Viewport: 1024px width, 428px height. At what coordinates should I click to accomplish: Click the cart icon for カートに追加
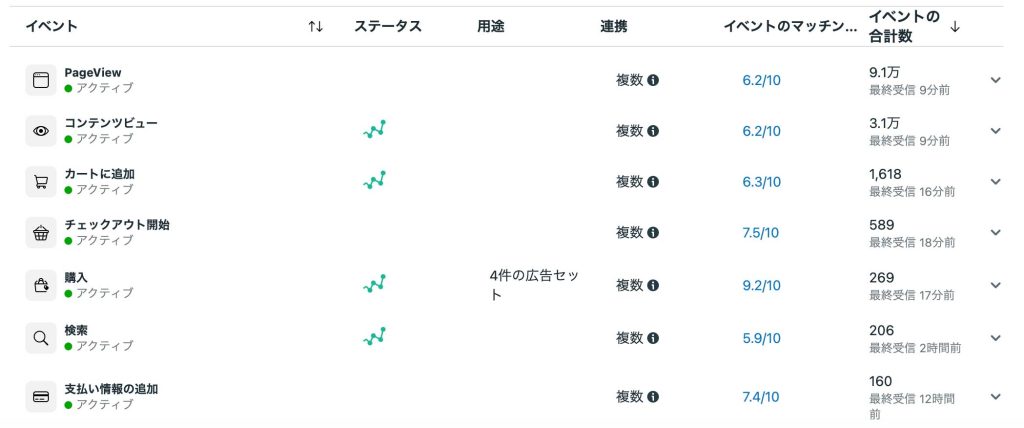point(40,182)
